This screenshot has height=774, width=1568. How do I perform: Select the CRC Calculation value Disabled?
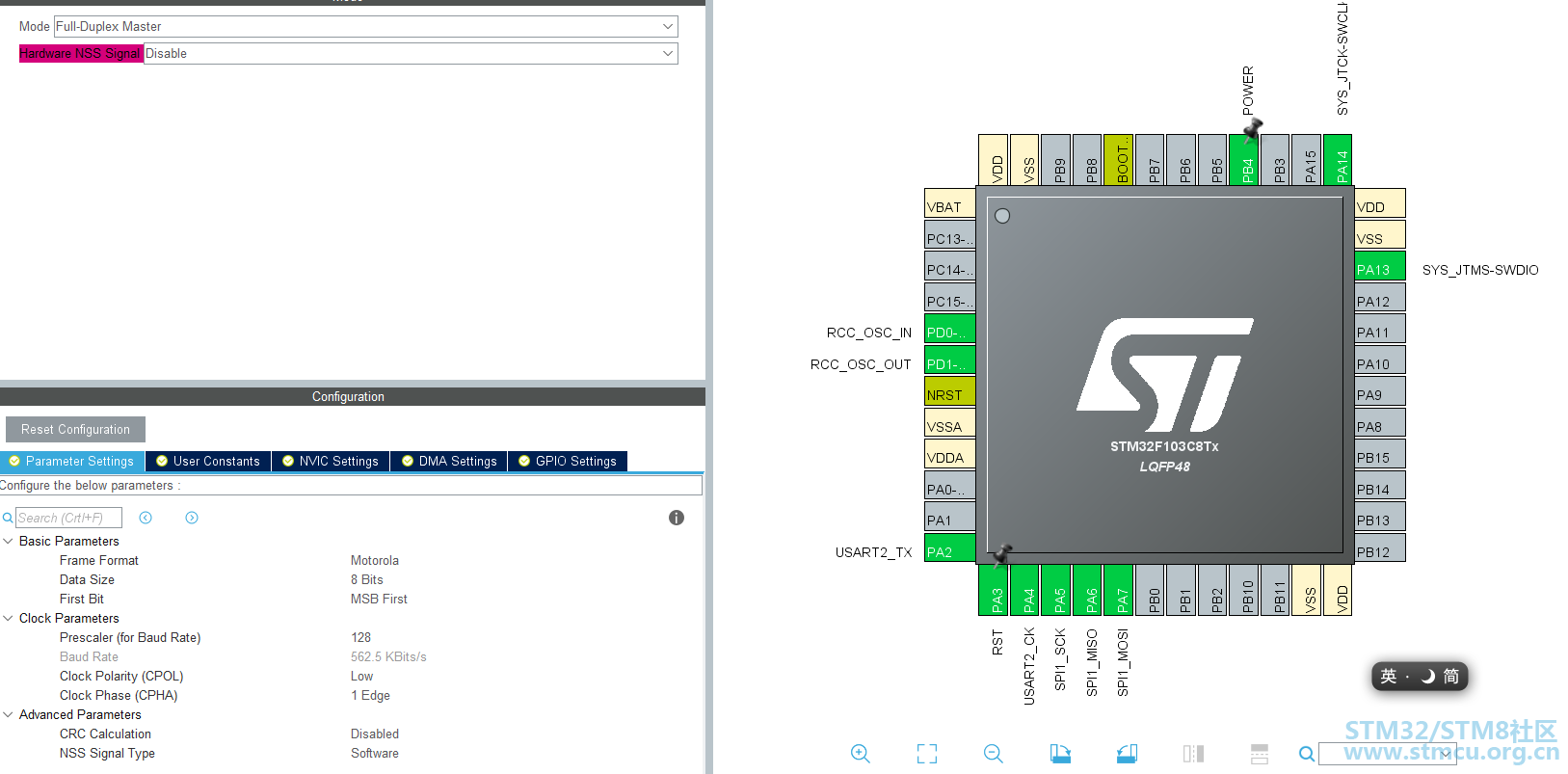[375, 734]
